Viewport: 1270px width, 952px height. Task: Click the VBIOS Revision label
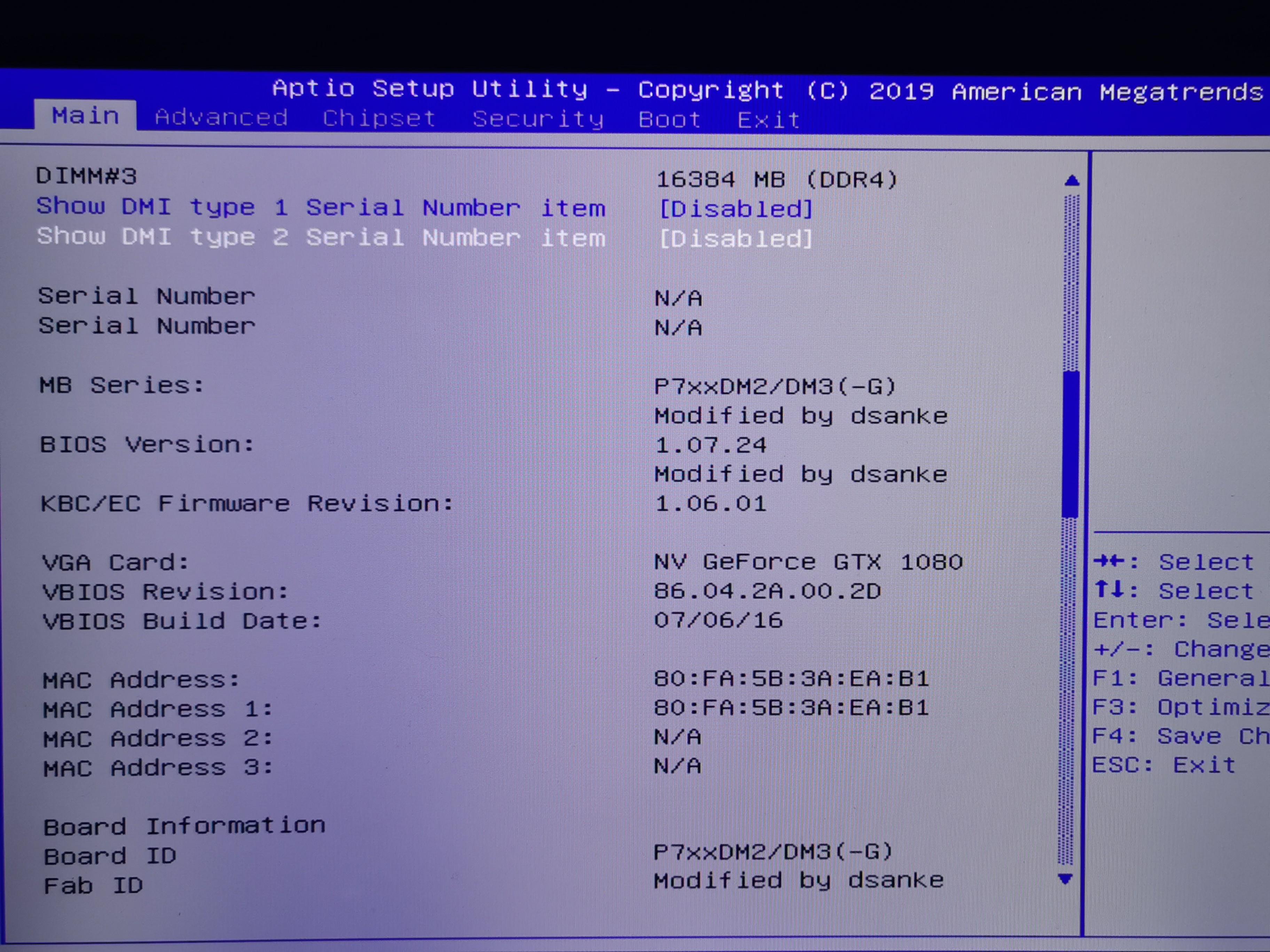(165, 592)
